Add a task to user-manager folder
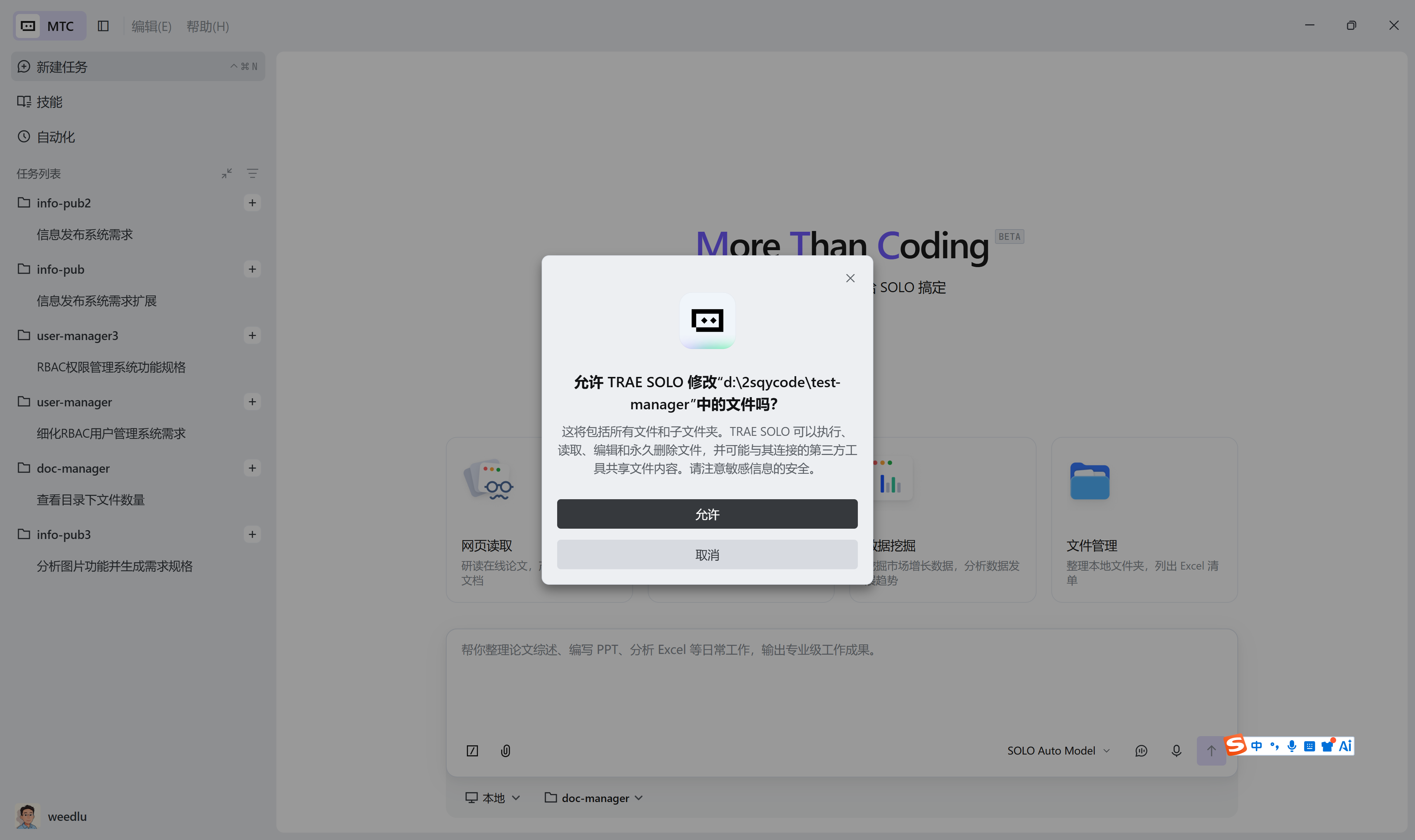1415x840 pixels. coord(252,401)
